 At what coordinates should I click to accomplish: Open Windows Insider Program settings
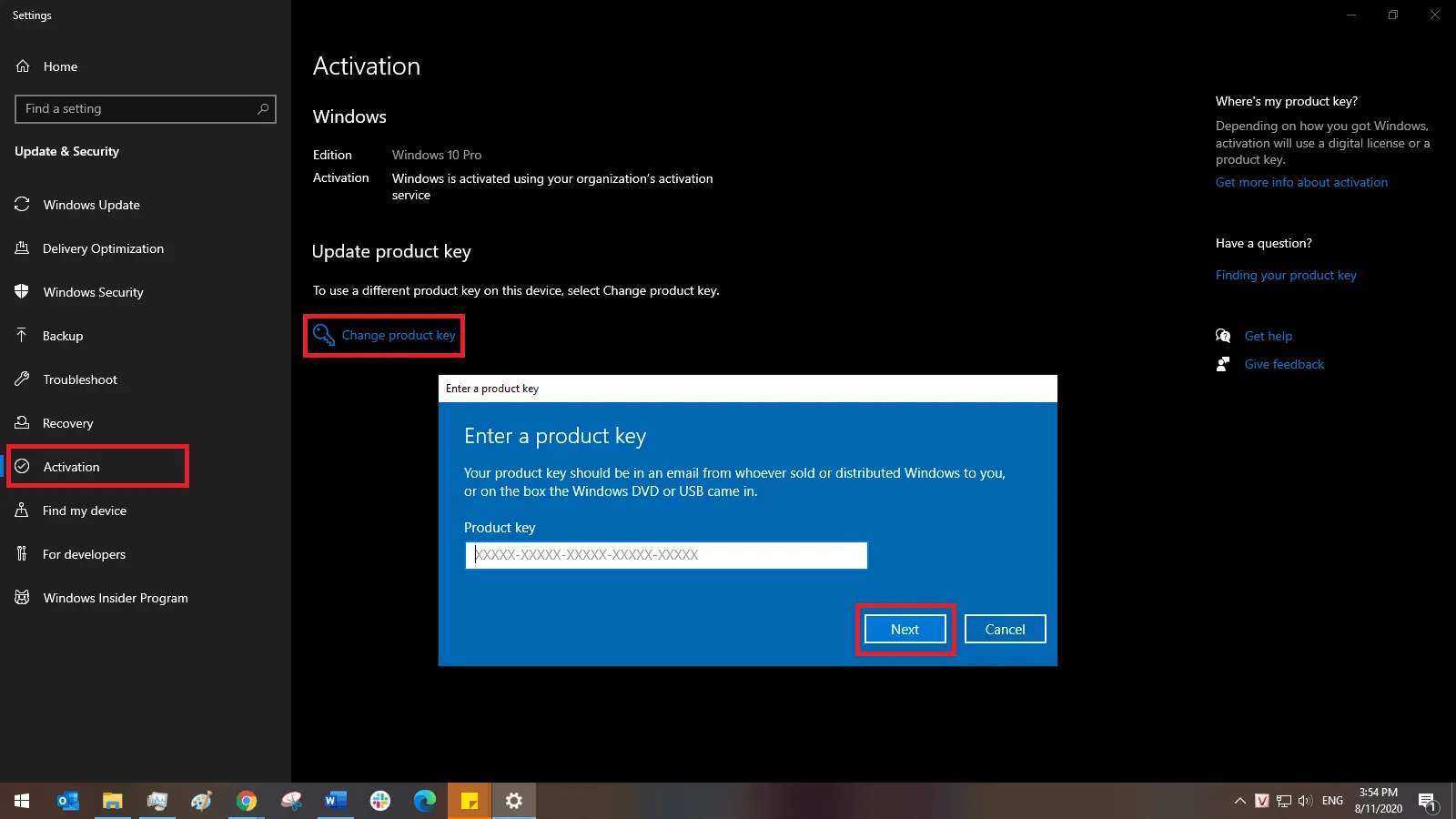pyautogui.click(x=116, y=598)
